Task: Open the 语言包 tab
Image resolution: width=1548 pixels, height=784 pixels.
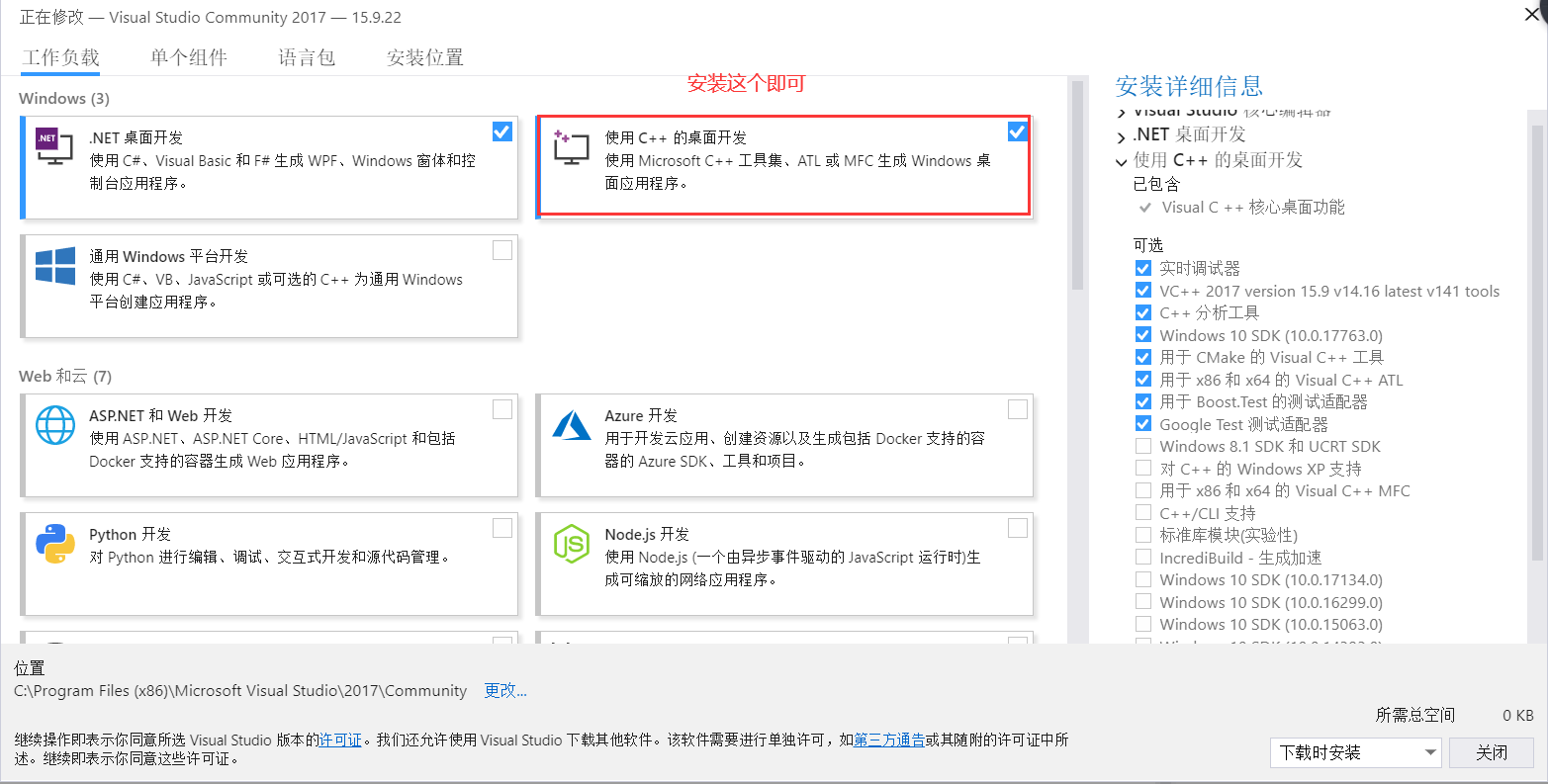Action: click(307, 56)
